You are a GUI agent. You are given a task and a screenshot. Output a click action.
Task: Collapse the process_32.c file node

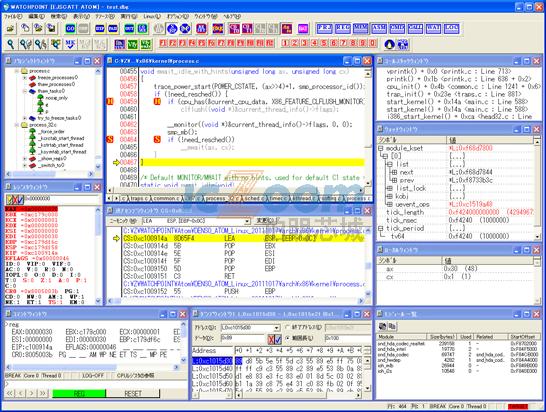[16, 125]
